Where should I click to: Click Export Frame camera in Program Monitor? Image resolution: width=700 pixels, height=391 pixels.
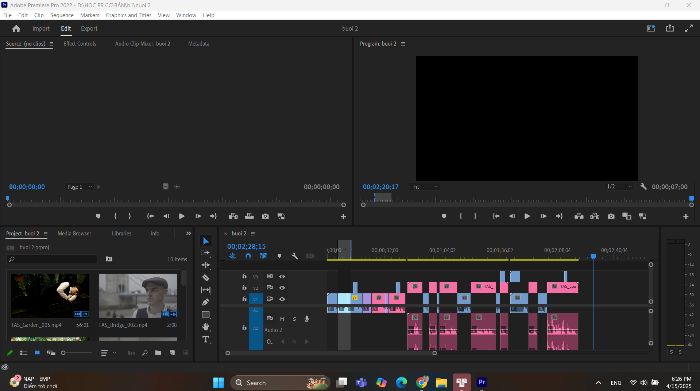point(611,216)
